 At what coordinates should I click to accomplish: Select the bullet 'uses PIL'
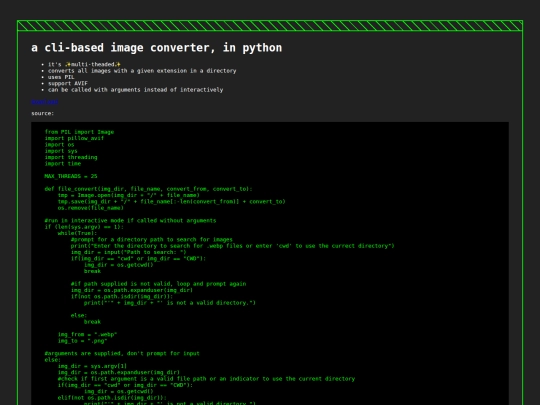pos(61,77)
